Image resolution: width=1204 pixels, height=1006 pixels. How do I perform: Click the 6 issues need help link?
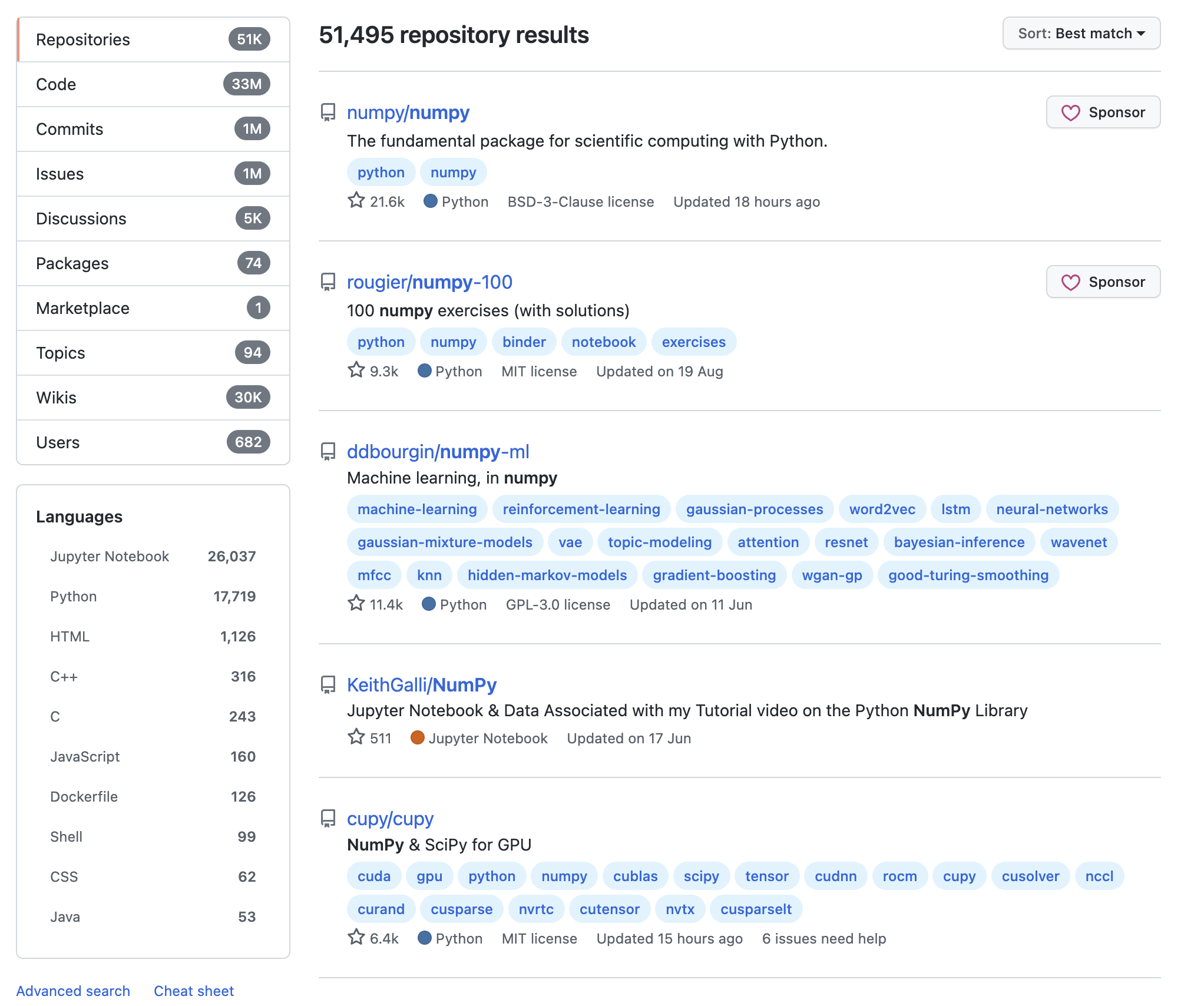[x=823, y=939]
